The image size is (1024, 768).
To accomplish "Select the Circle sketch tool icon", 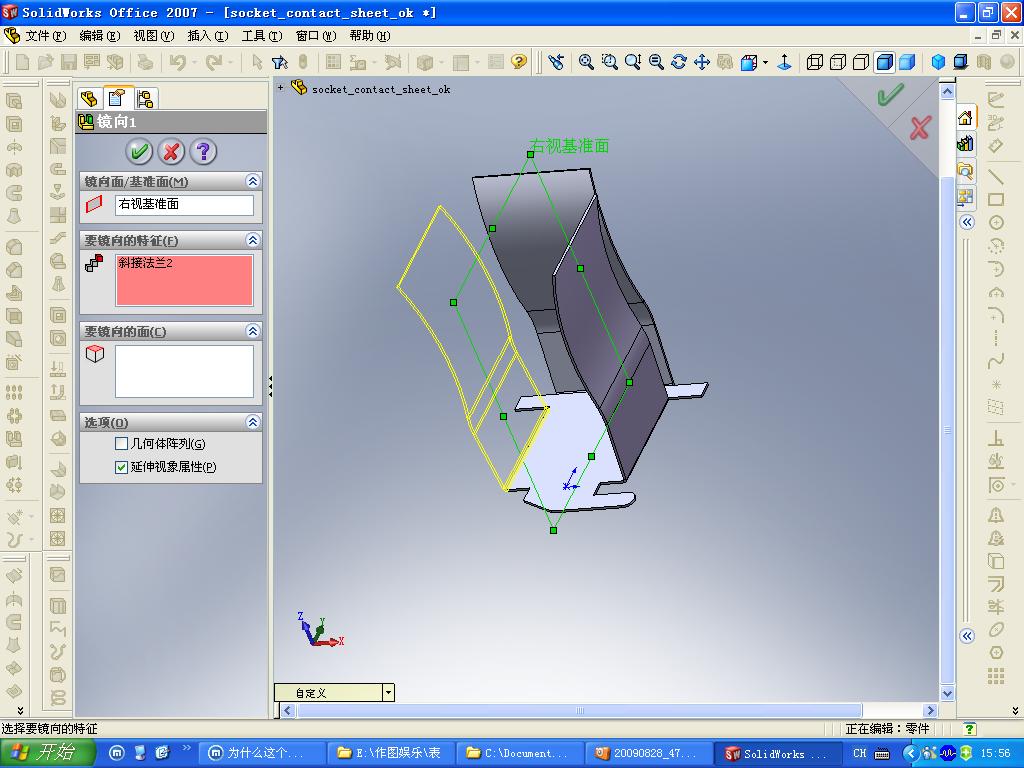I will [996, 223].
